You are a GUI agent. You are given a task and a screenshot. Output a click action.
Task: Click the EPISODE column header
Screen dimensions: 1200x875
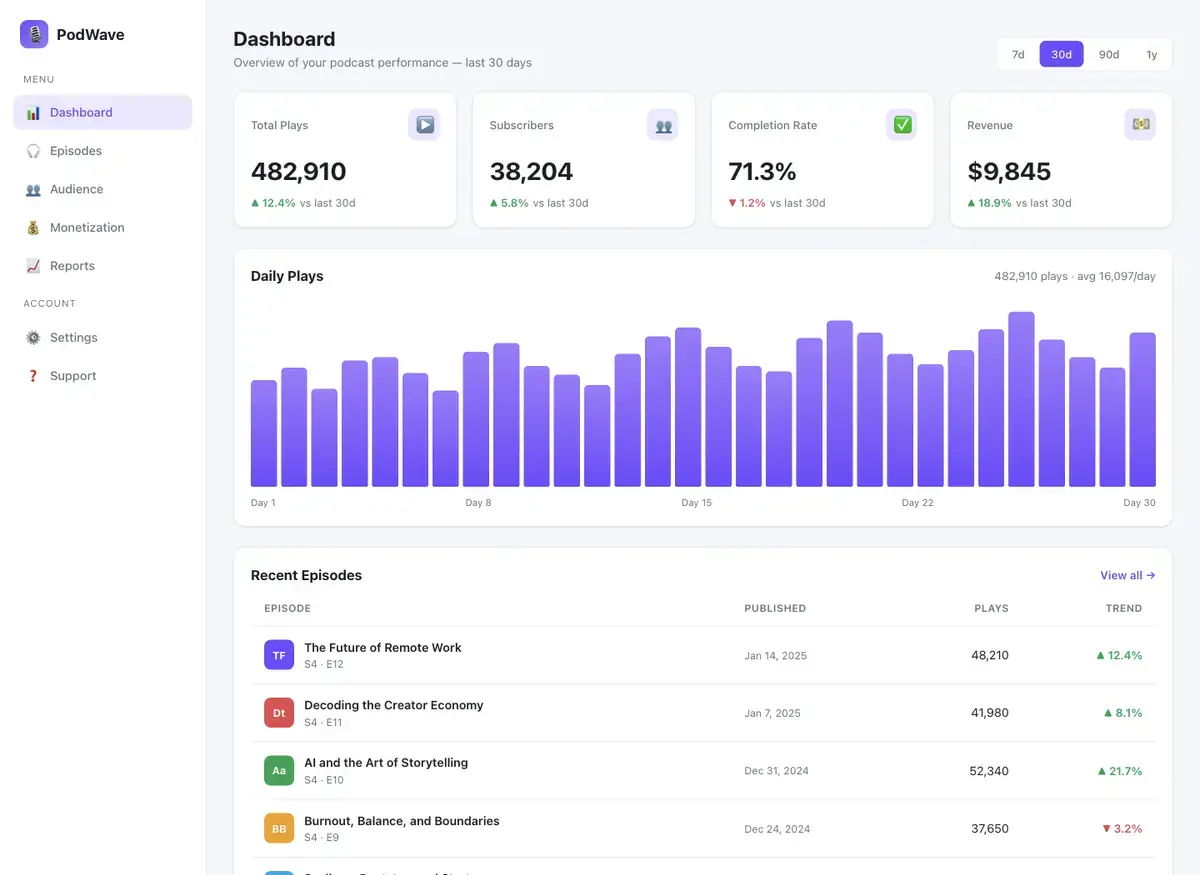pos(288,608)
